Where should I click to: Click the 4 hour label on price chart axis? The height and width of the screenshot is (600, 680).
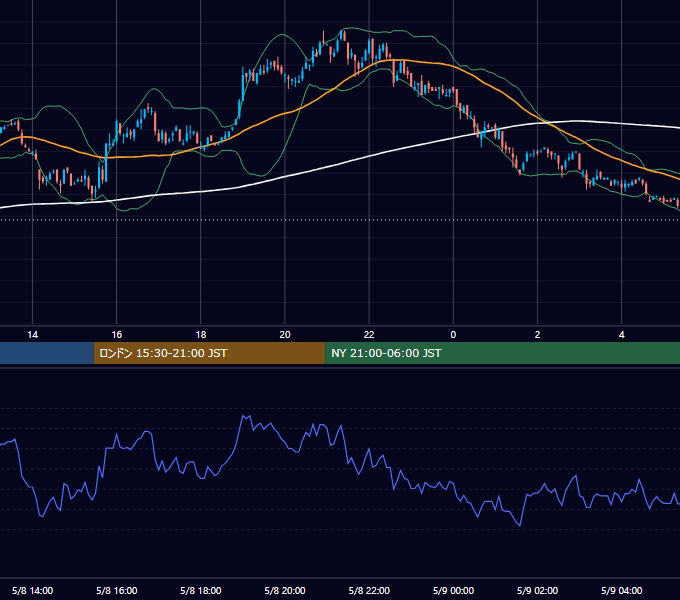pos(621,335)
